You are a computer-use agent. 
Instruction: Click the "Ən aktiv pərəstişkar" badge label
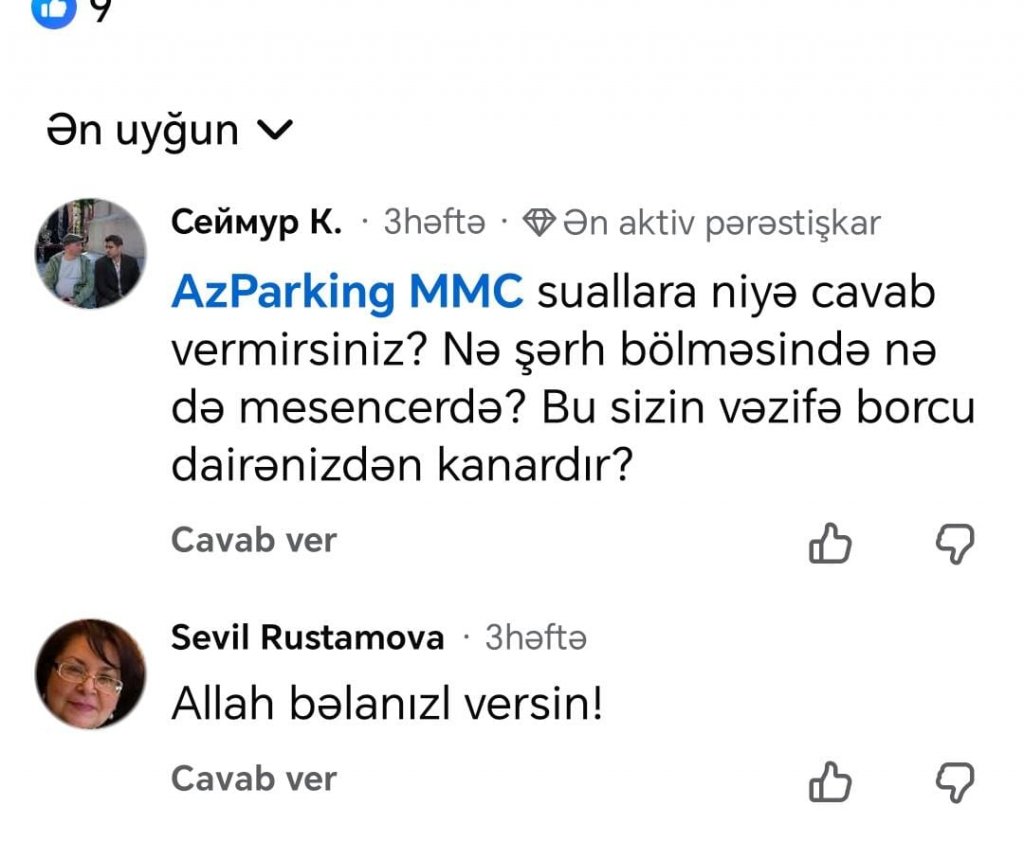coord(721,223)
